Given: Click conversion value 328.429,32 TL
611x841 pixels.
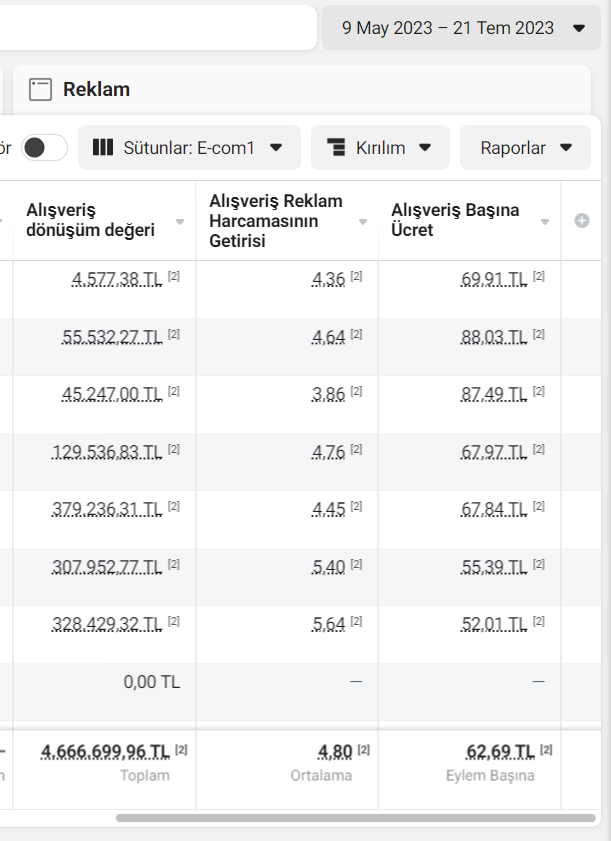Looking at the screenshot, I should click(x=107, y=624).
